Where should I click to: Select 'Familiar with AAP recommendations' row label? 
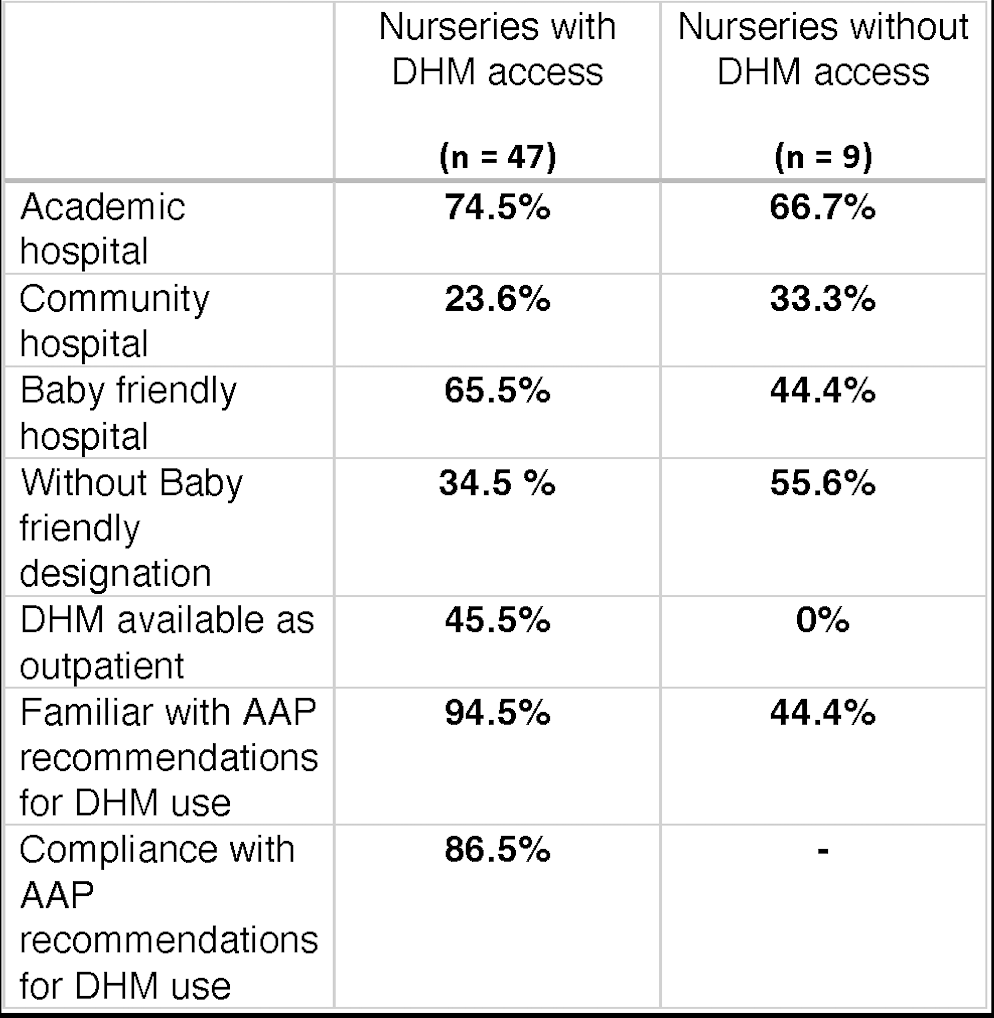click(x=169, y=758)
